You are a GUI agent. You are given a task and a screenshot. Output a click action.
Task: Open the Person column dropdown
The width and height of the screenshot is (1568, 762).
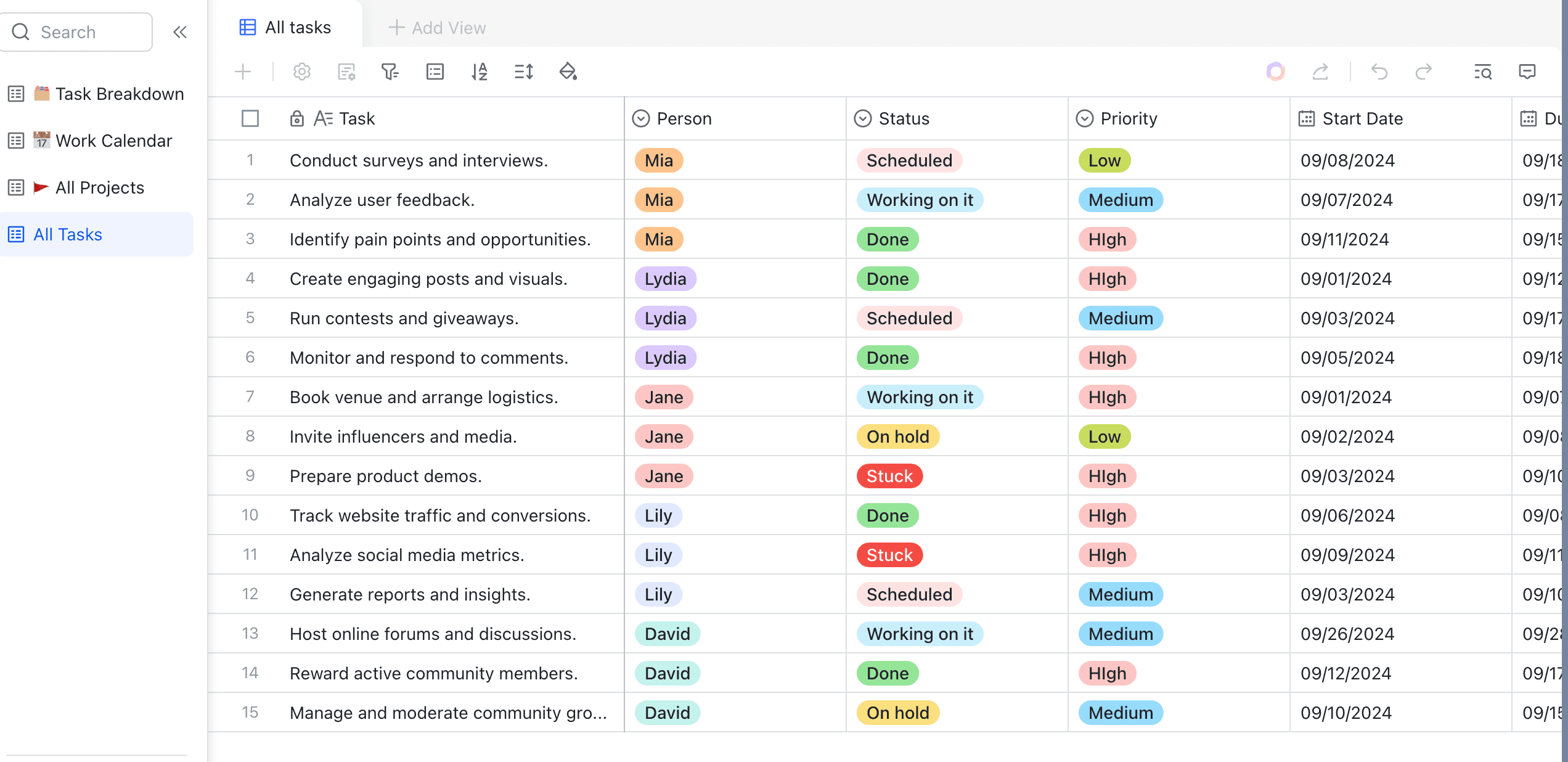[641, 118]
